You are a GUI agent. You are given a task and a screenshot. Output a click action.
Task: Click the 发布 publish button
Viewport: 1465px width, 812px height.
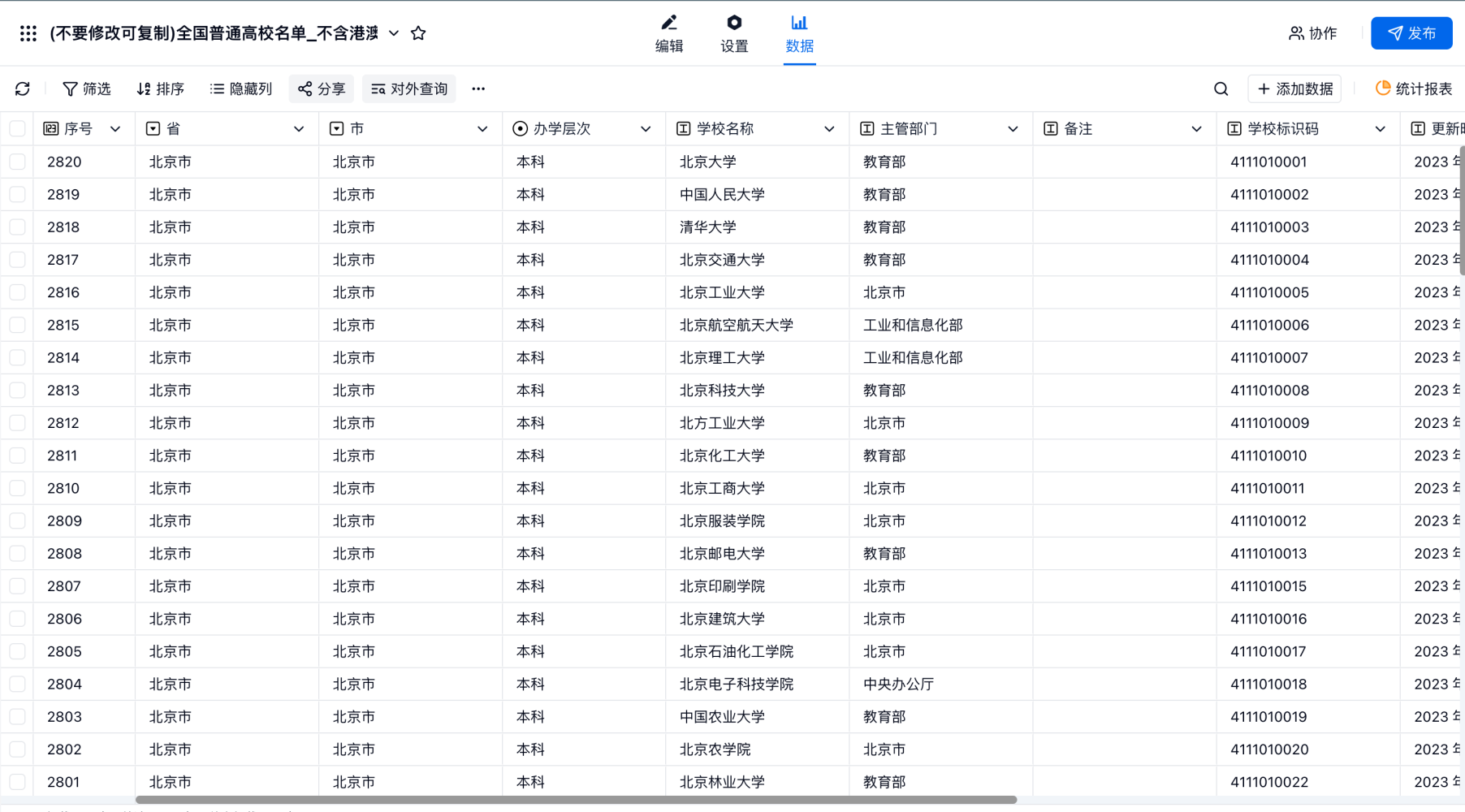point(1411,33)
